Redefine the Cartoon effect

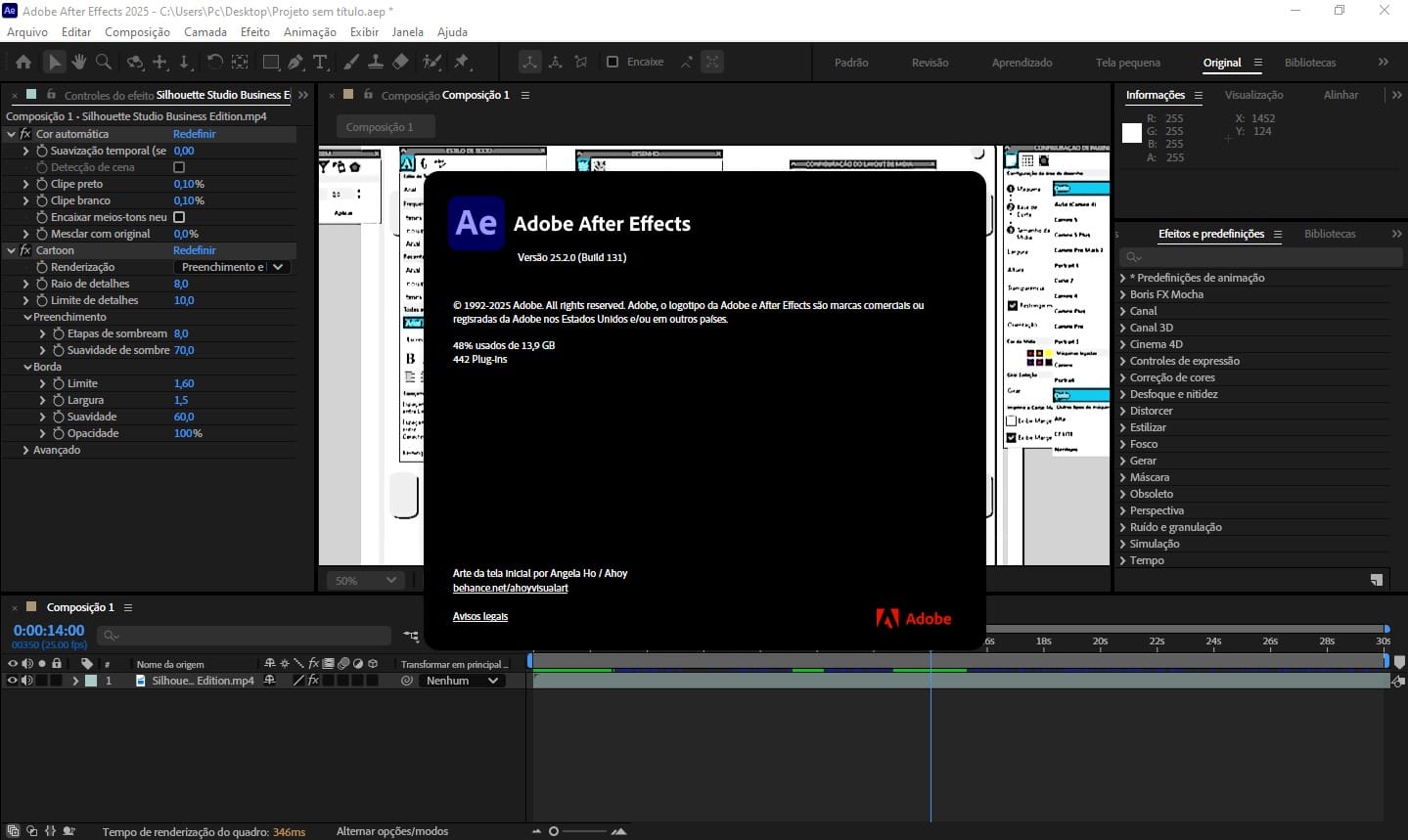194,249
